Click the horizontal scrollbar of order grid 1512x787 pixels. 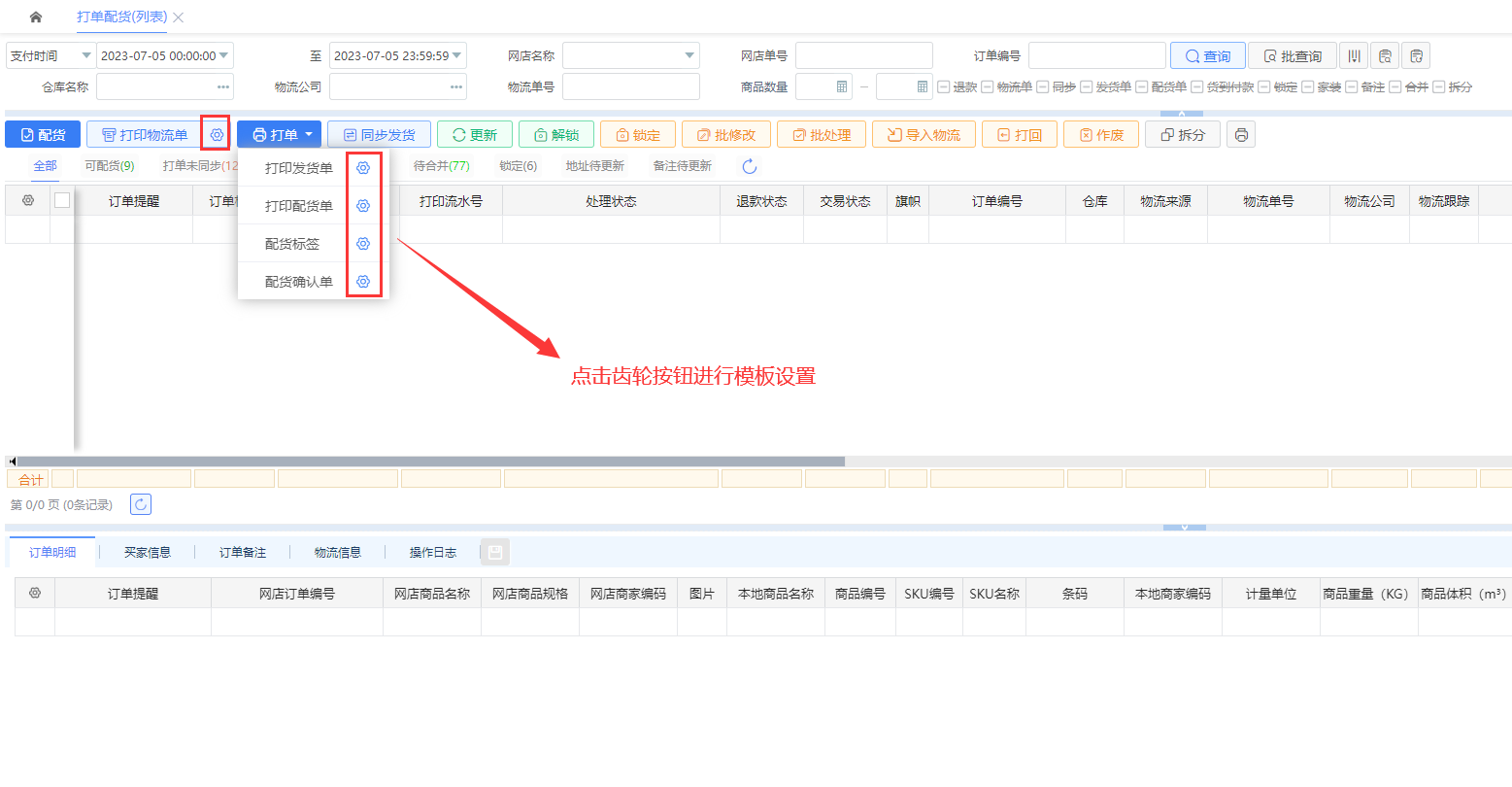pyautogui.click(x=431, y=462)
